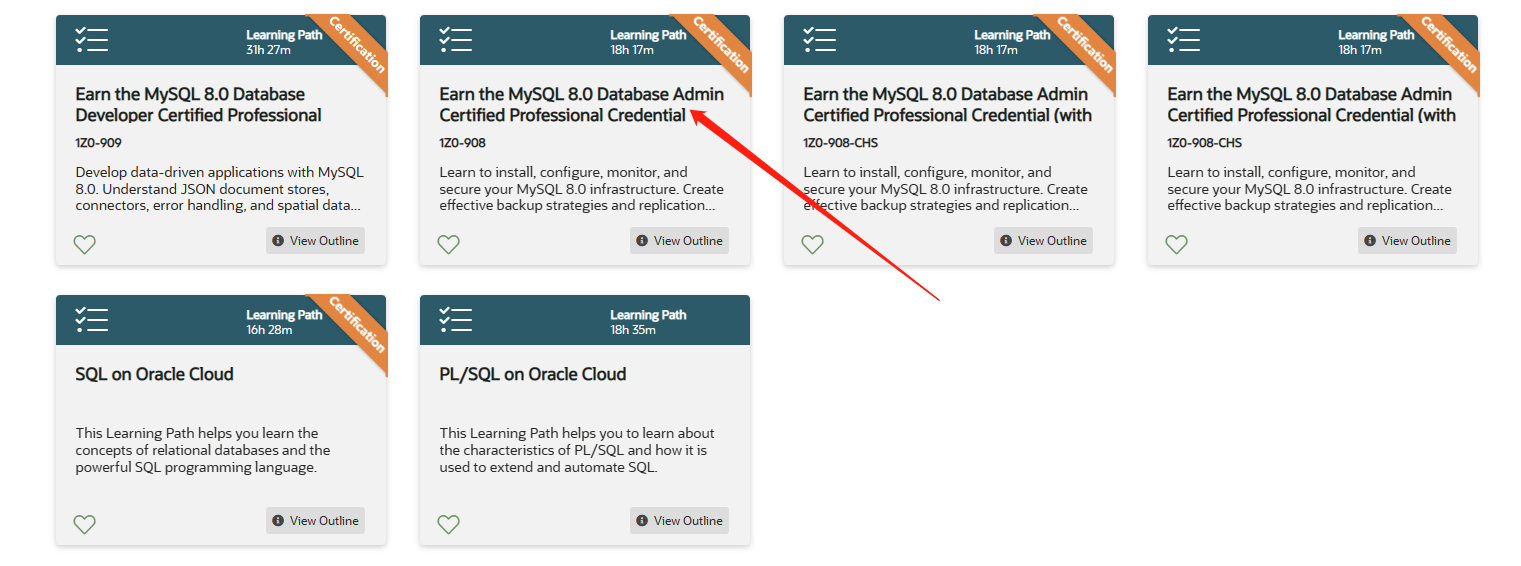Screen dimensions: 1521x566
Task: Click description about concepts of relational databases
Action: [203, 450]
